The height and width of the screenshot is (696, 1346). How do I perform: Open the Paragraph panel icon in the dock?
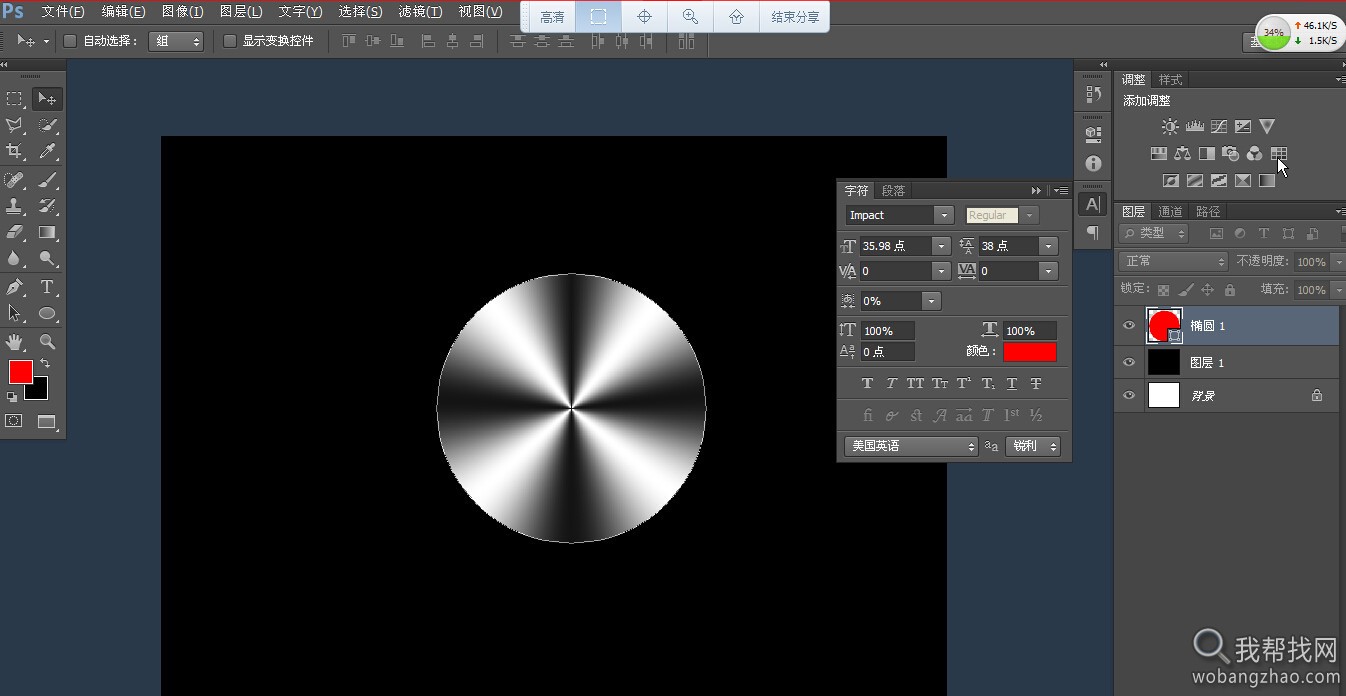click(x=1093, y=233)
